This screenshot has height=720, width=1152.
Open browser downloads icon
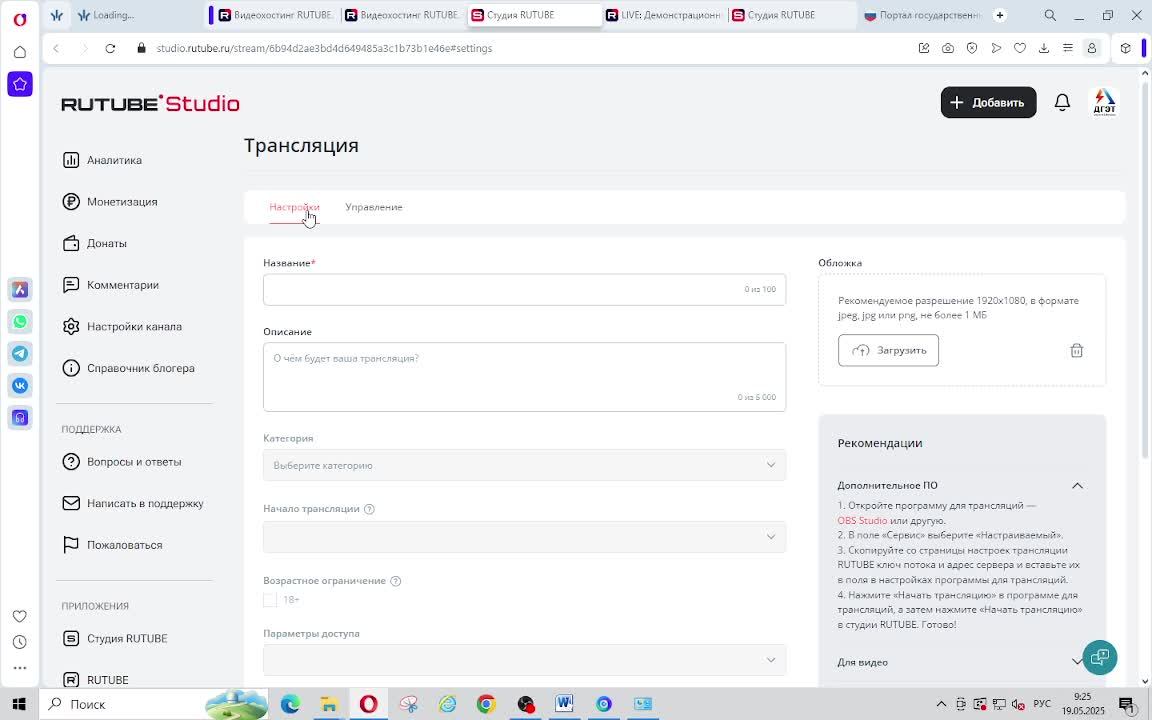[x=1043, y=48]
